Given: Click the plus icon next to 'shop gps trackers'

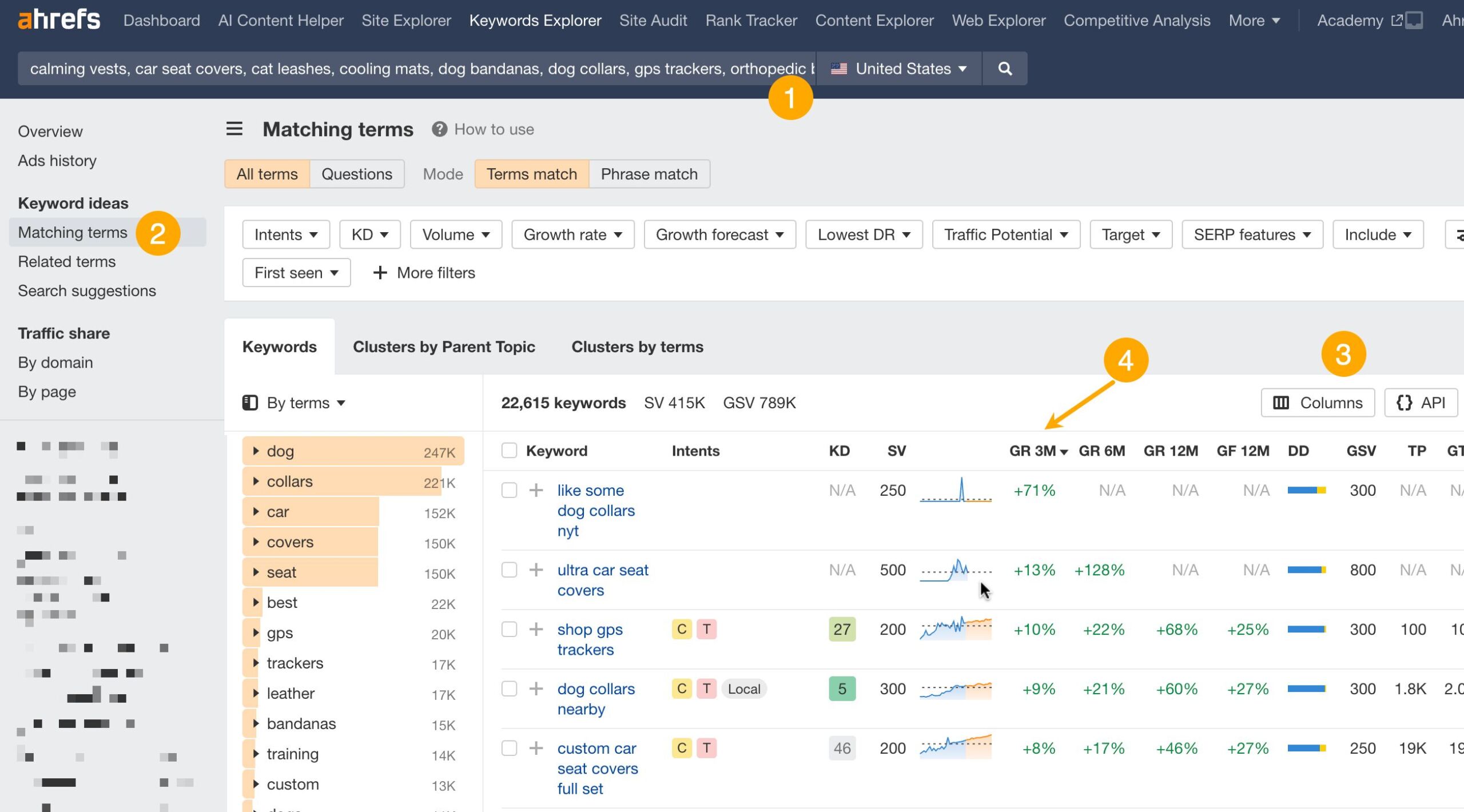Looking at the screenshot, I should (x=536, y=628).
